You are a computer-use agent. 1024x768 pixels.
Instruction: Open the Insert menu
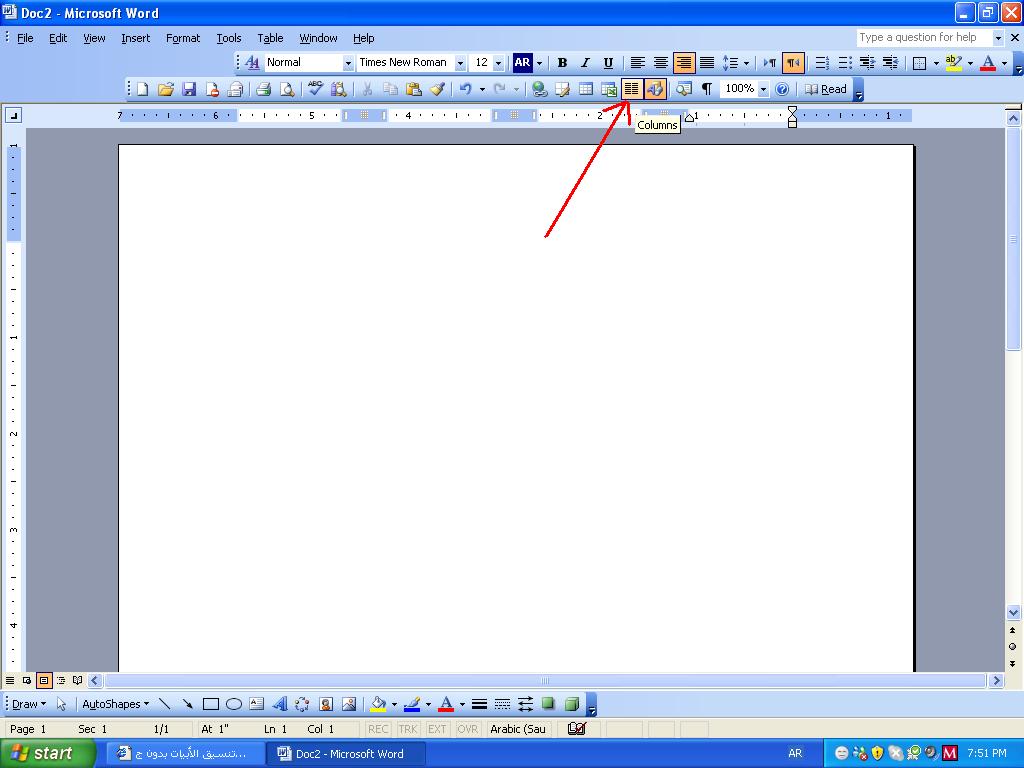point(135,38)
